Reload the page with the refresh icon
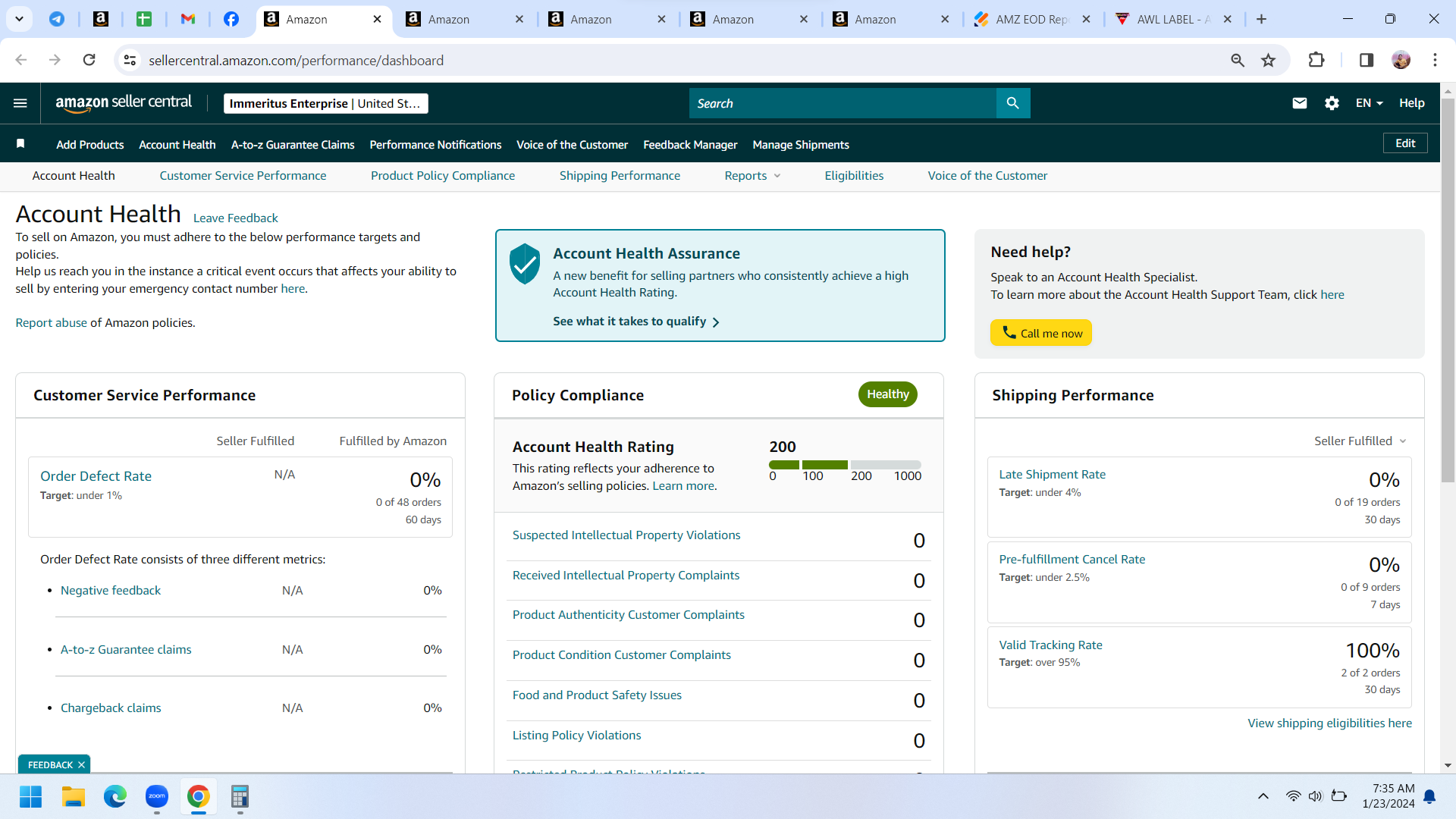Viewport: 1456px width, 819px height. [89, 60]
